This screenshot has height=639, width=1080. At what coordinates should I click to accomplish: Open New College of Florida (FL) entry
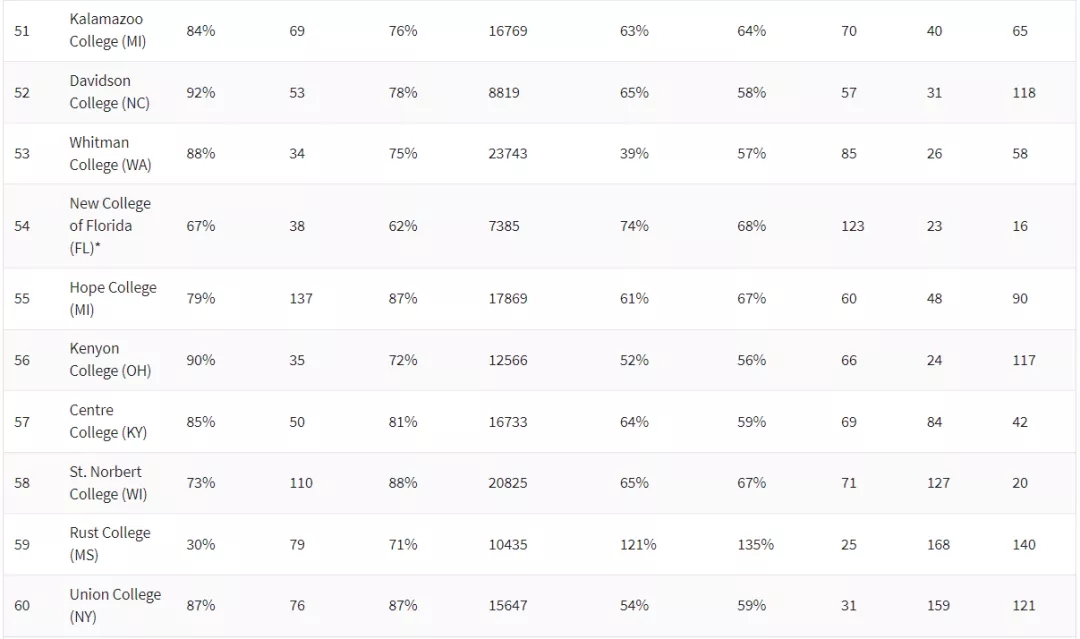109,225
